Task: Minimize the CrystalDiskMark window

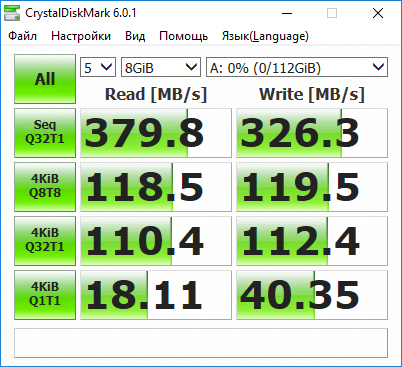Action: click(x=287, y=13)
